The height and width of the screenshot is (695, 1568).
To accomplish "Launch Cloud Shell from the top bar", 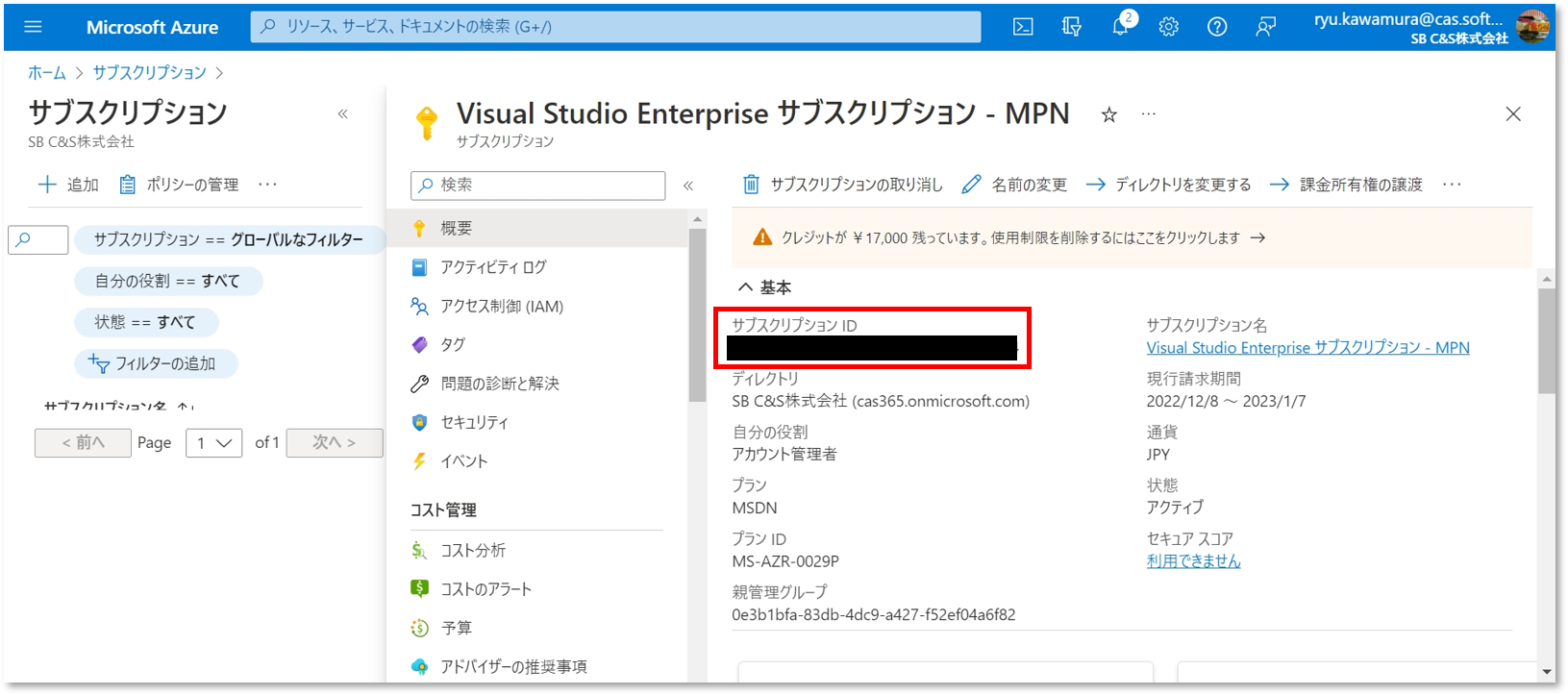I will click(1023, 27).
